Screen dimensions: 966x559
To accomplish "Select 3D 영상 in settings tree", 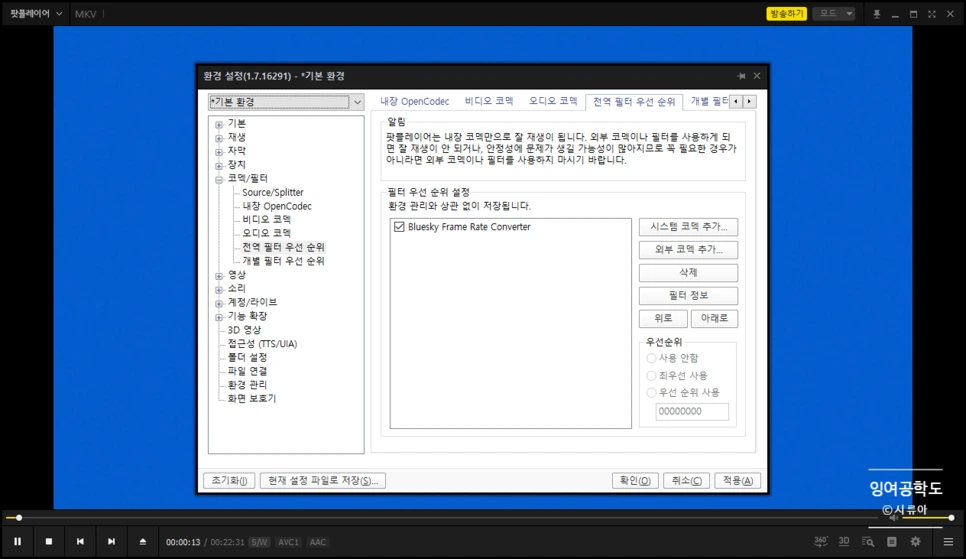I will click(244, 330).
